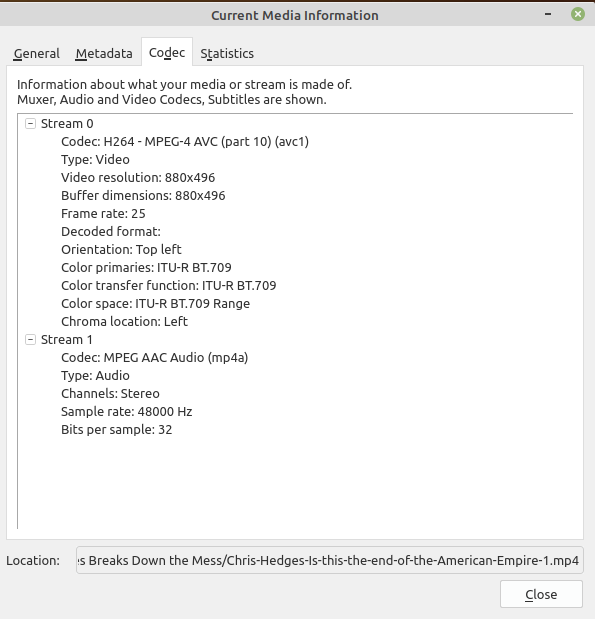Viewport: 595px width, 619px height.
Task: Select the Chroma location Left row
Action: [x=124, y=321]
